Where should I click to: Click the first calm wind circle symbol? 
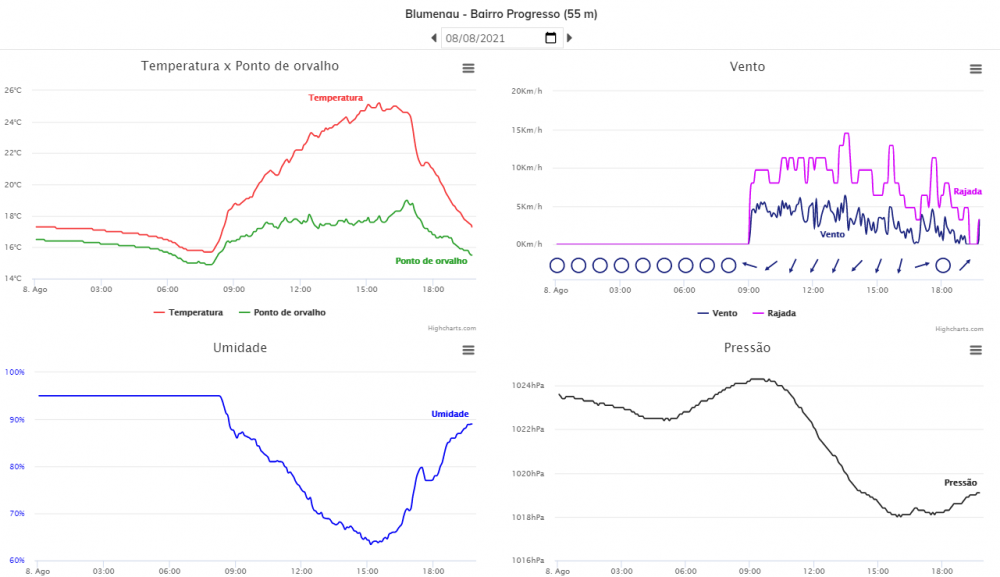pos(557,265)
